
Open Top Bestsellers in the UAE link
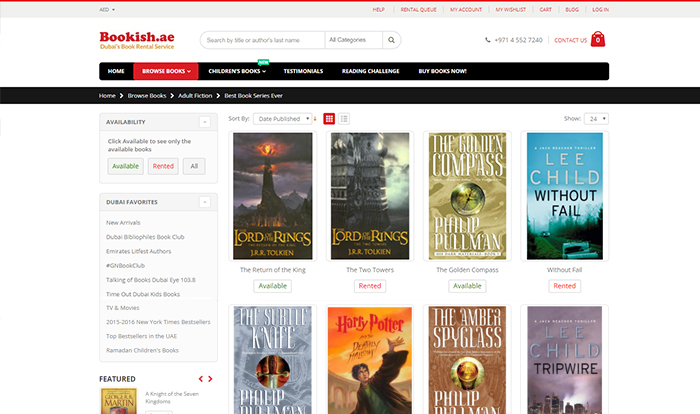tap(142, 336)
